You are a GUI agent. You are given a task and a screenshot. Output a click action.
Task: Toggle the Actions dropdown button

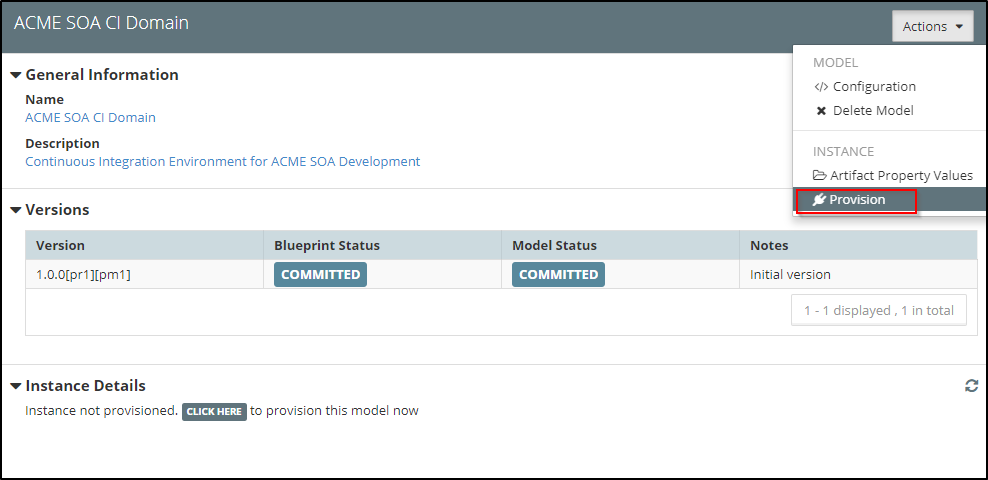pos(932,27)
